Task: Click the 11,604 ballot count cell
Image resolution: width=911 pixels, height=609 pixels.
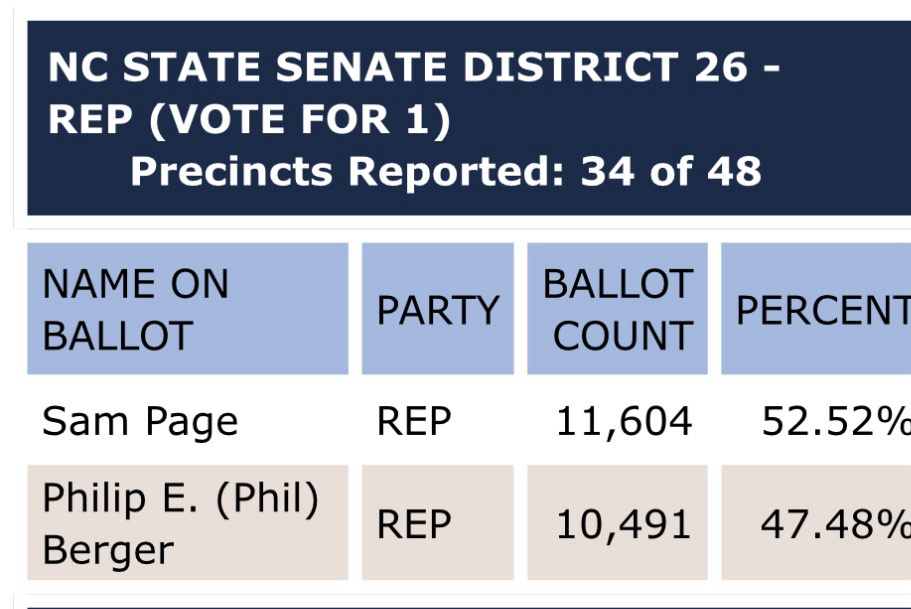Action: click(x=624, y=421)
